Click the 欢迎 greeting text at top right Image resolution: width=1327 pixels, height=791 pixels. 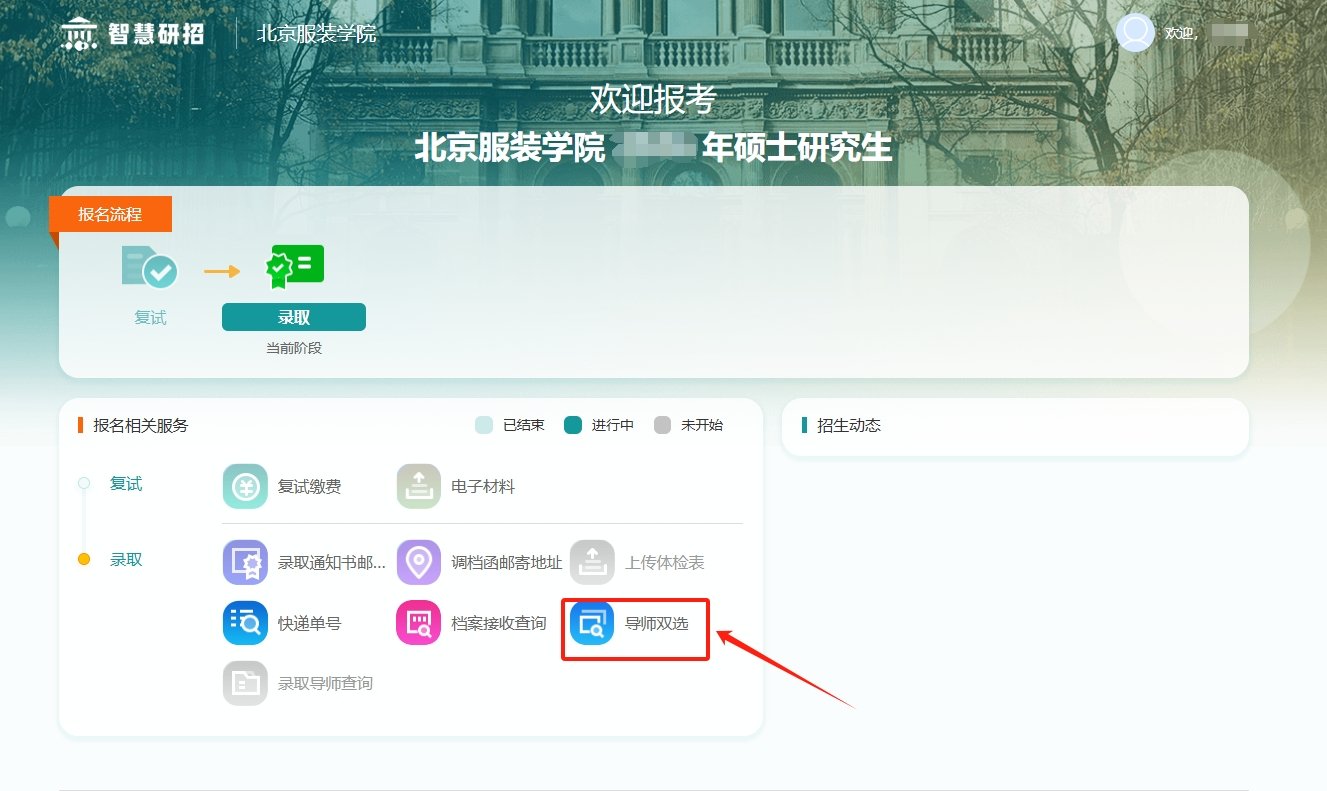click(1181, 34)
